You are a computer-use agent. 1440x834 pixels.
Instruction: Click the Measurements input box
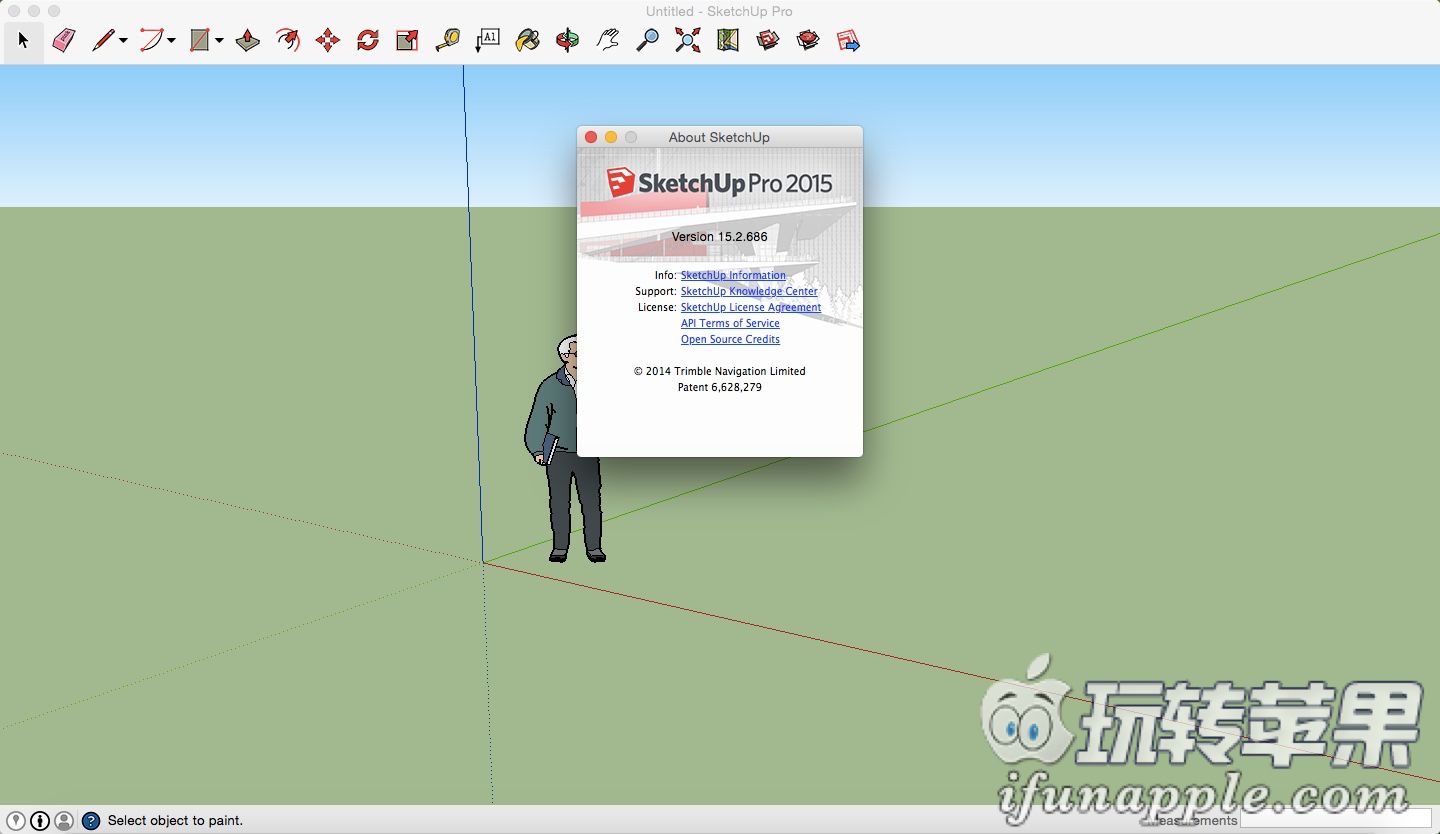coord(1335,819)
